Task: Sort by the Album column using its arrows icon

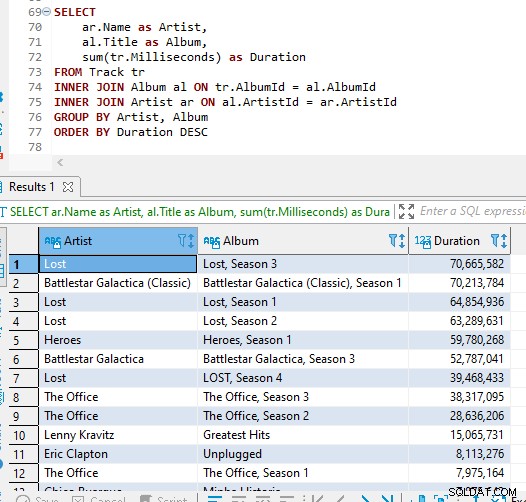Action: click(402, 241)
